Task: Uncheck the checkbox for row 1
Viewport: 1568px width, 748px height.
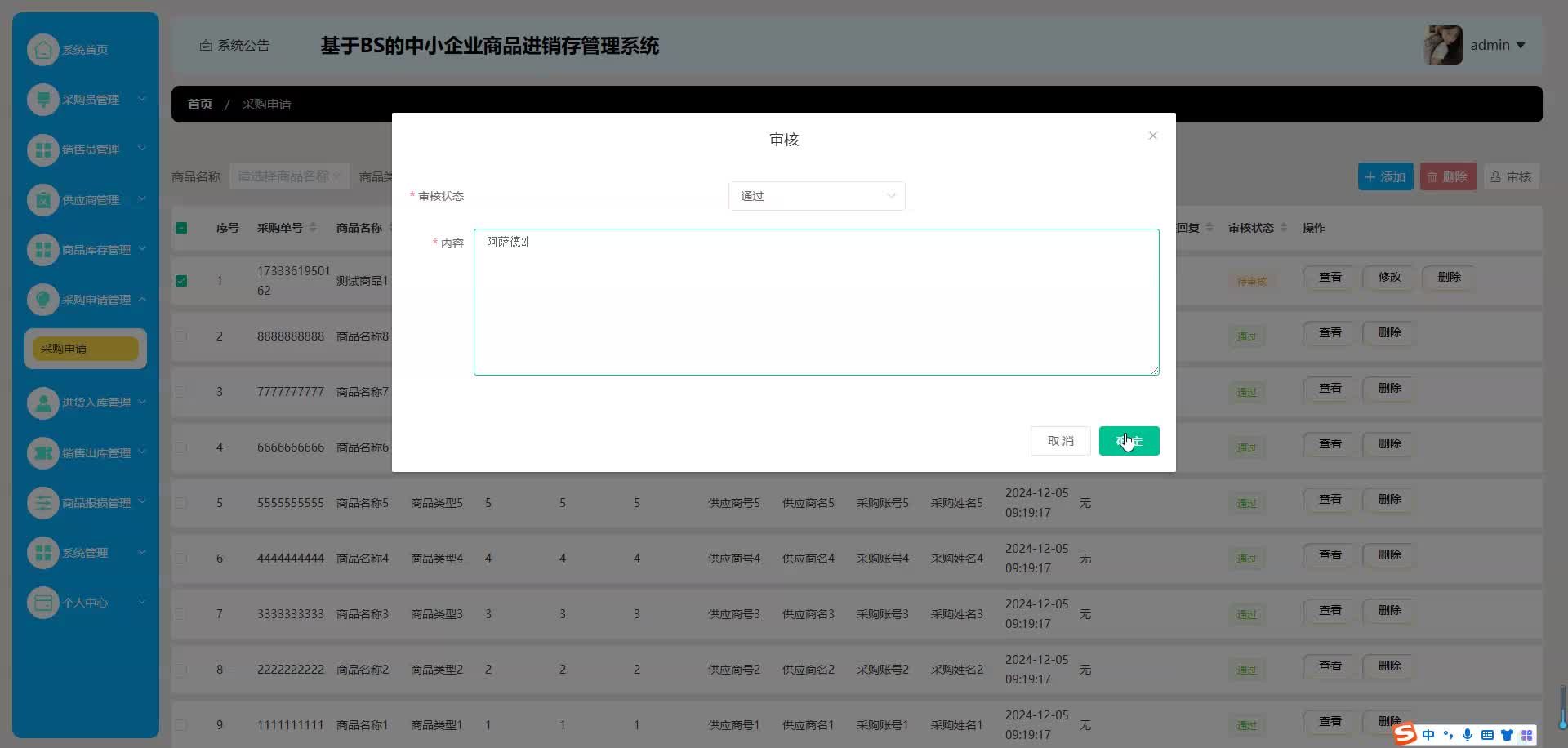Action: tap(181, 281)
